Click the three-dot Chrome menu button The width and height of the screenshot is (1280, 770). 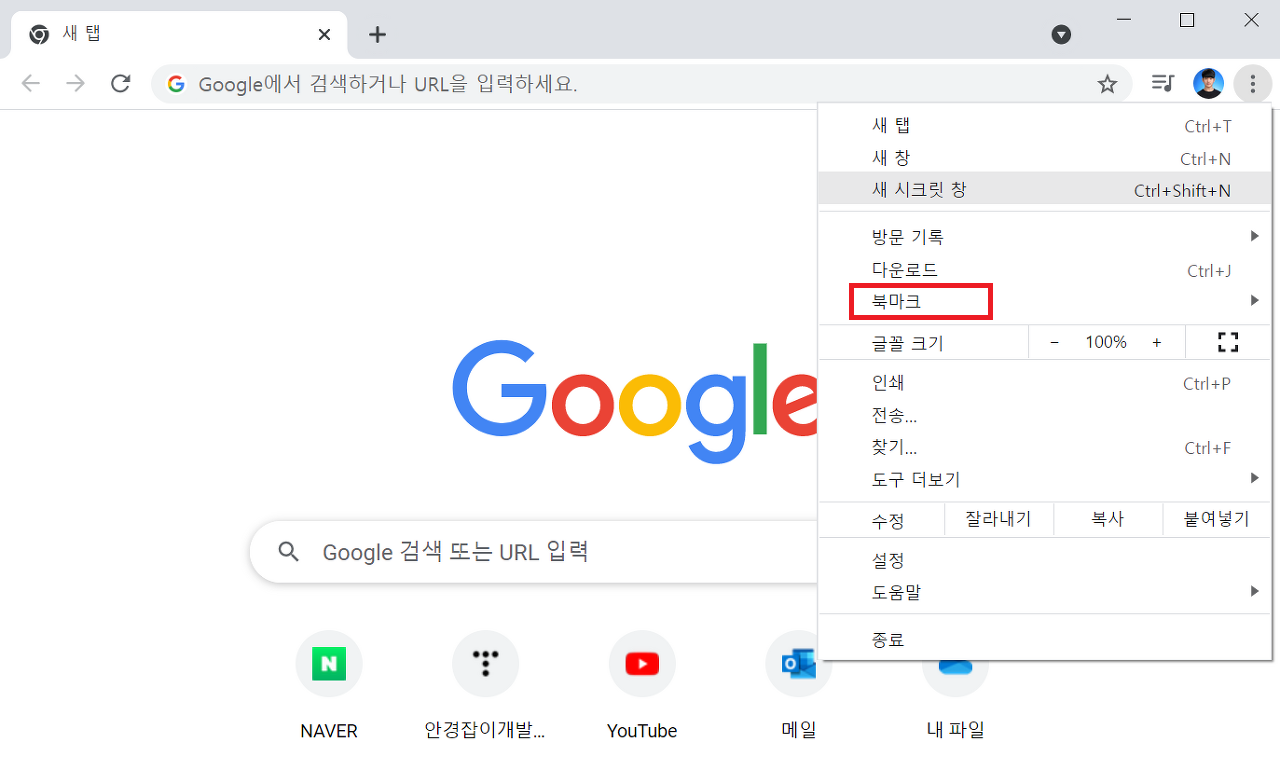click(x=1252, y=84)
